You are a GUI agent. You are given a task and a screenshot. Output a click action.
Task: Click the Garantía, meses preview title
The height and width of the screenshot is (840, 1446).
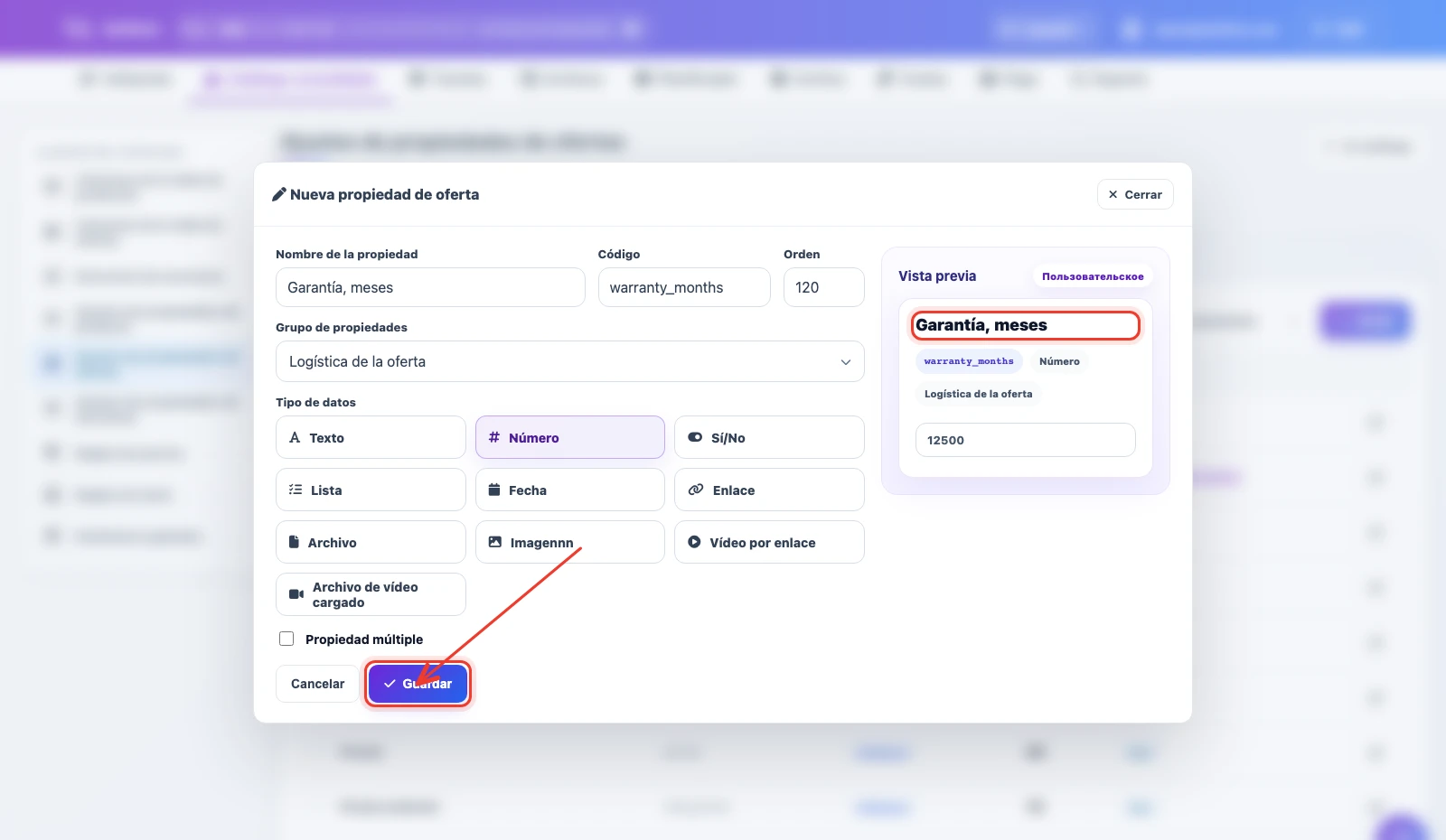click(981, 325)
